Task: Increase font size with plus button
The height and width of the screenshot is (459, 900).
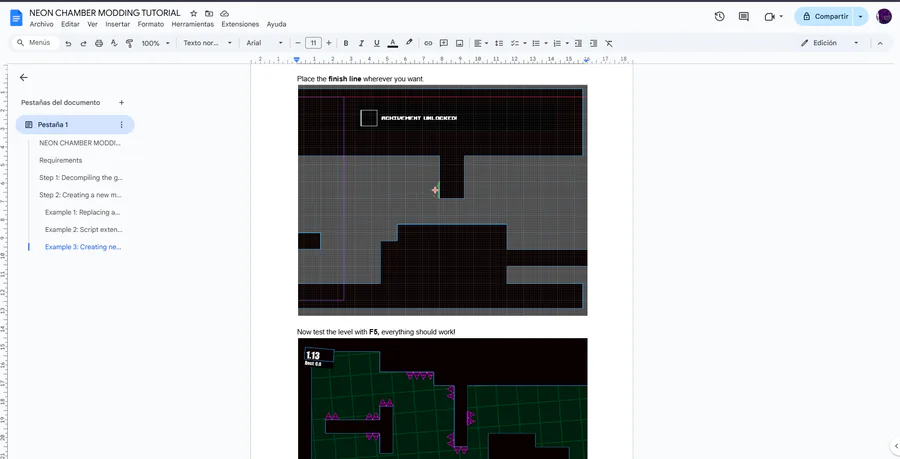Action: point(329,43)
